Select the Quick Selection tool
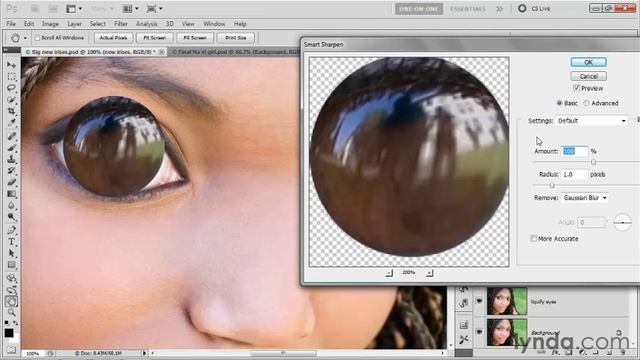Viewport: 640px width, 360px height. click(11, 99)
